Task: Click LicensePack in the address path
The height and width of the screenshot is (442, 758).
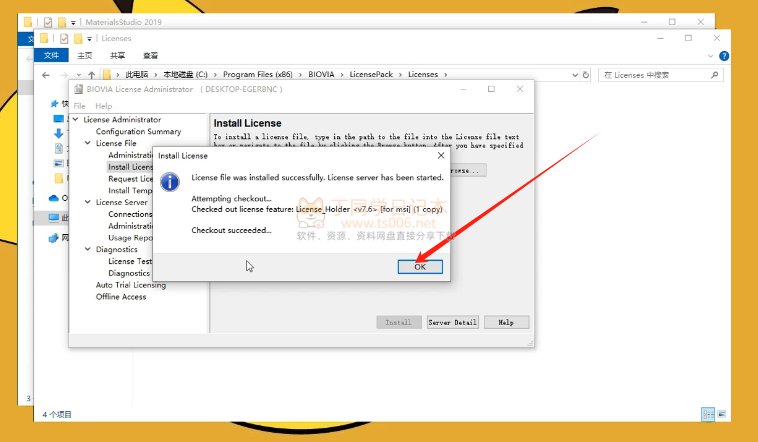Action: point(371,74)
